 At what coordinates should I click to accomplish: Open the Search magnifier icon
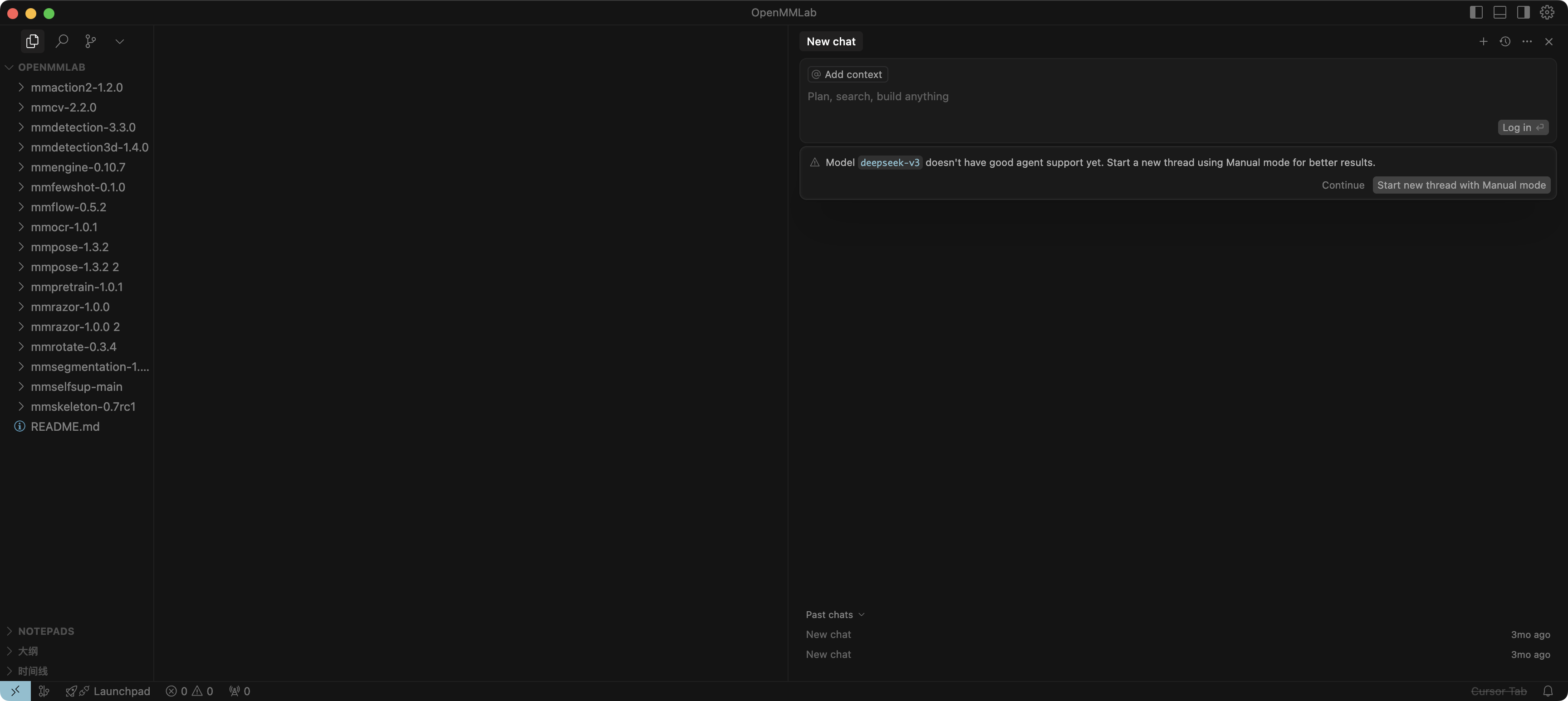click(x=62, y=41)
